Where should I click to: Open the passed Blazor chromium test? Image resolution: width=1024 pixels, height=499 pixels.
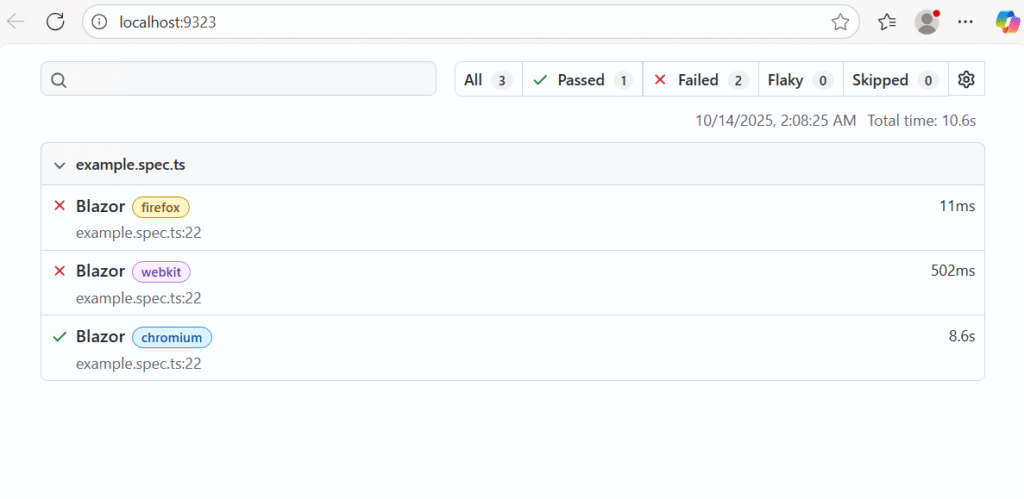100,337
